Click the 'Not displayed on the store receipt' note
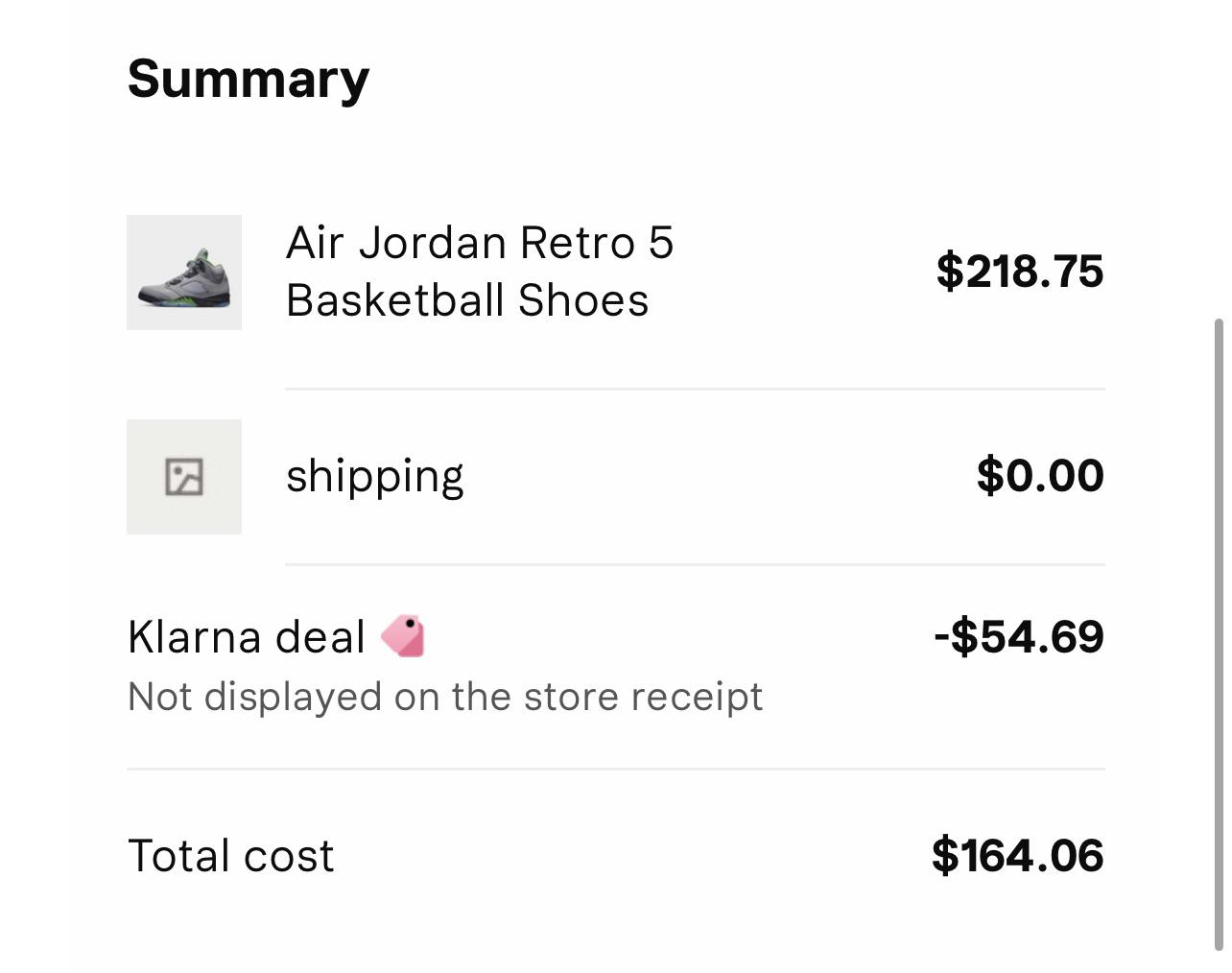 pos(445,697)
